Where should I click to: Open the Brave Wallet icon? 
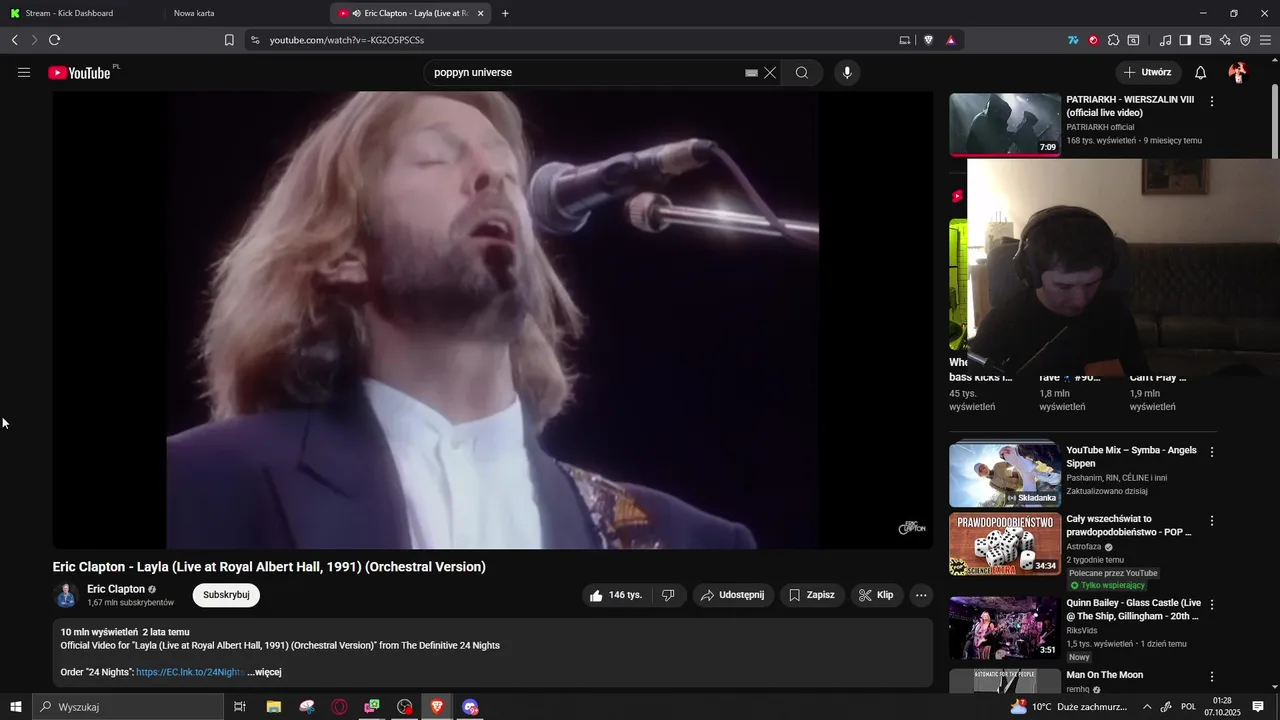[1205, 40]
